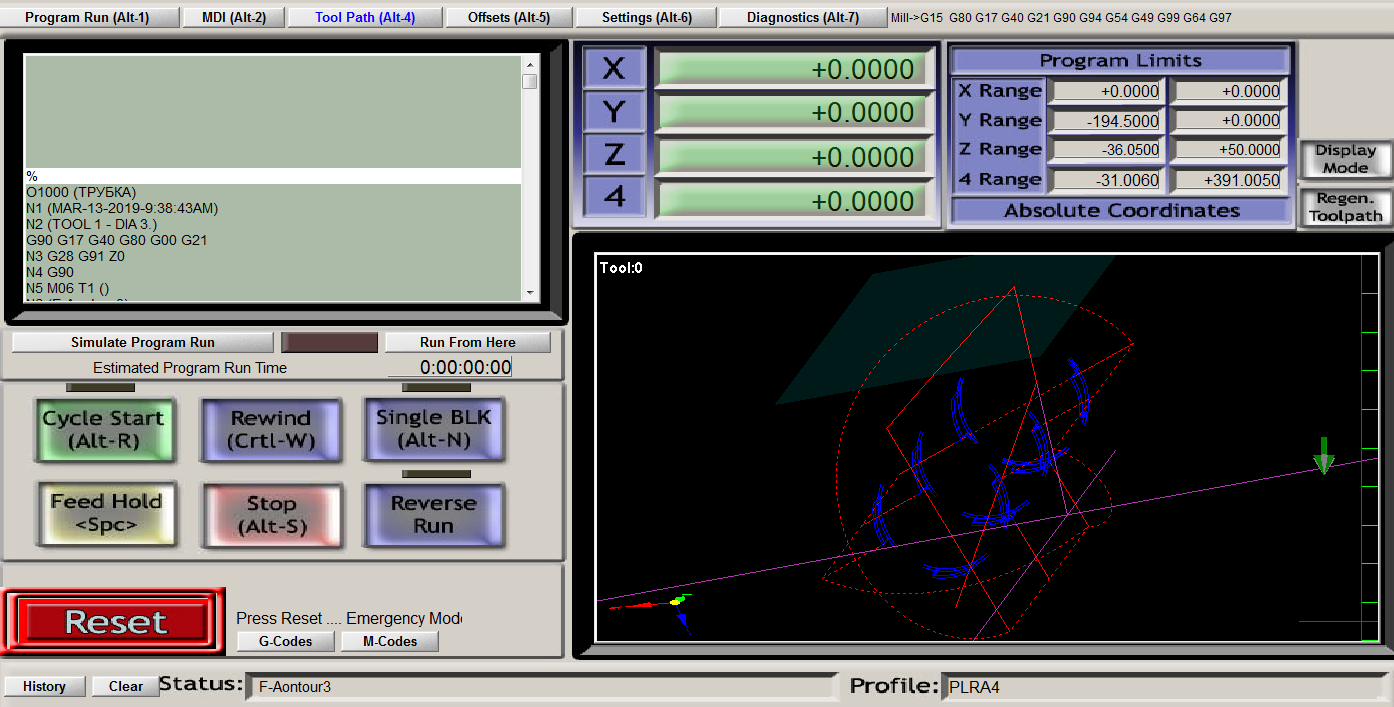This screenshot has width=1394, height=707.
Task: Regenerate the toolpath display
Action: click(x=1345, y=207)
